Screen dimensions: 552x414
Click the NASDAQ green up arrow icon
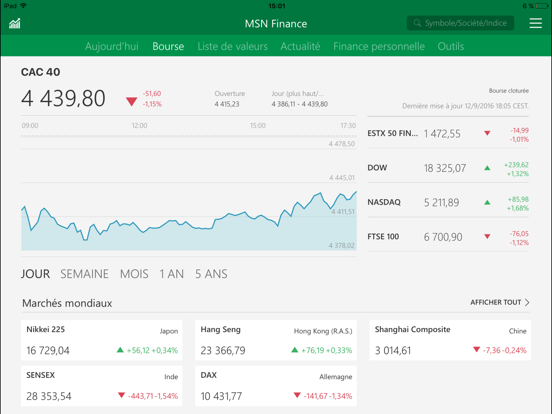point(487,202)
